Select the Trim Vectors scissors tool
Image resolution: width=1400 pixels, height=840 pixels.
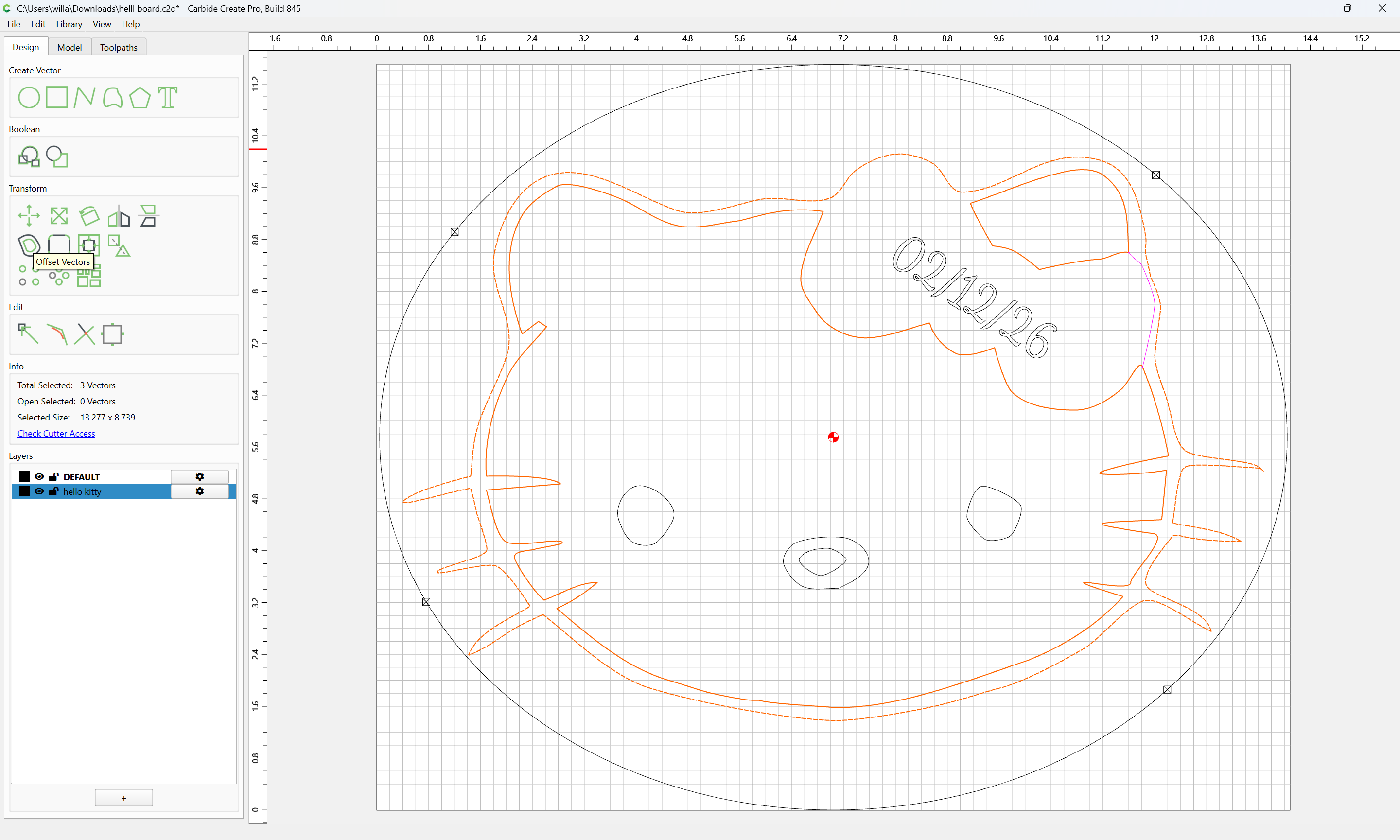pyautogui.click(x=84, y=334)
